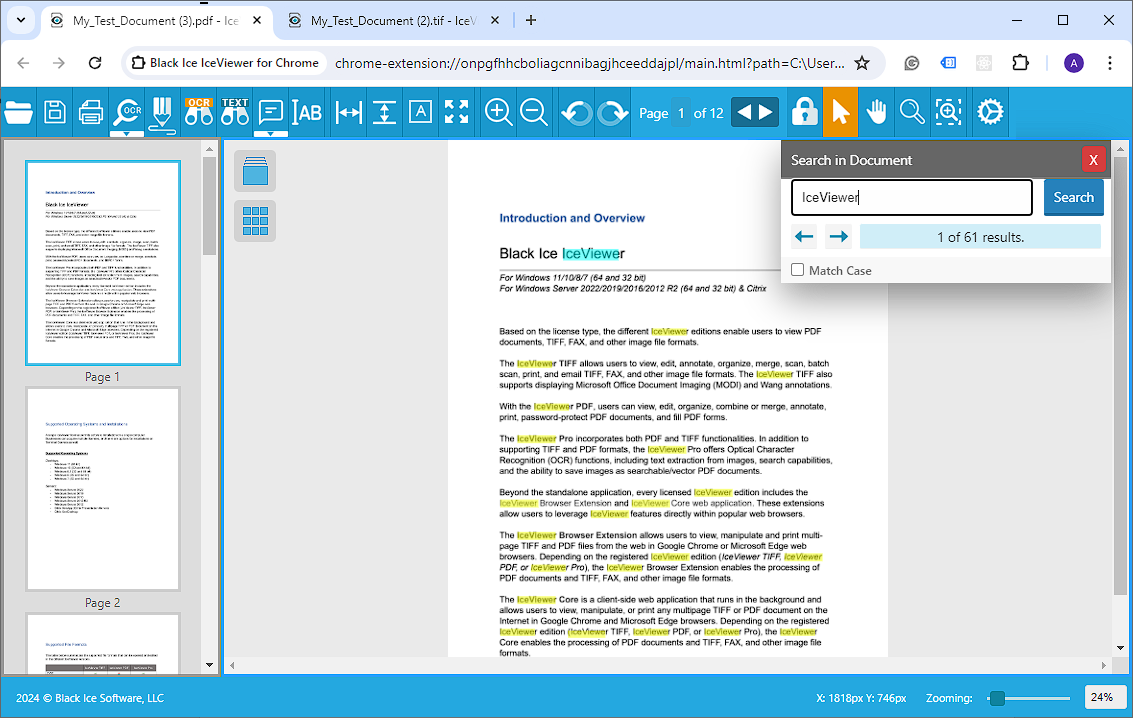Open a new browser tab

[x=531, y=20]
